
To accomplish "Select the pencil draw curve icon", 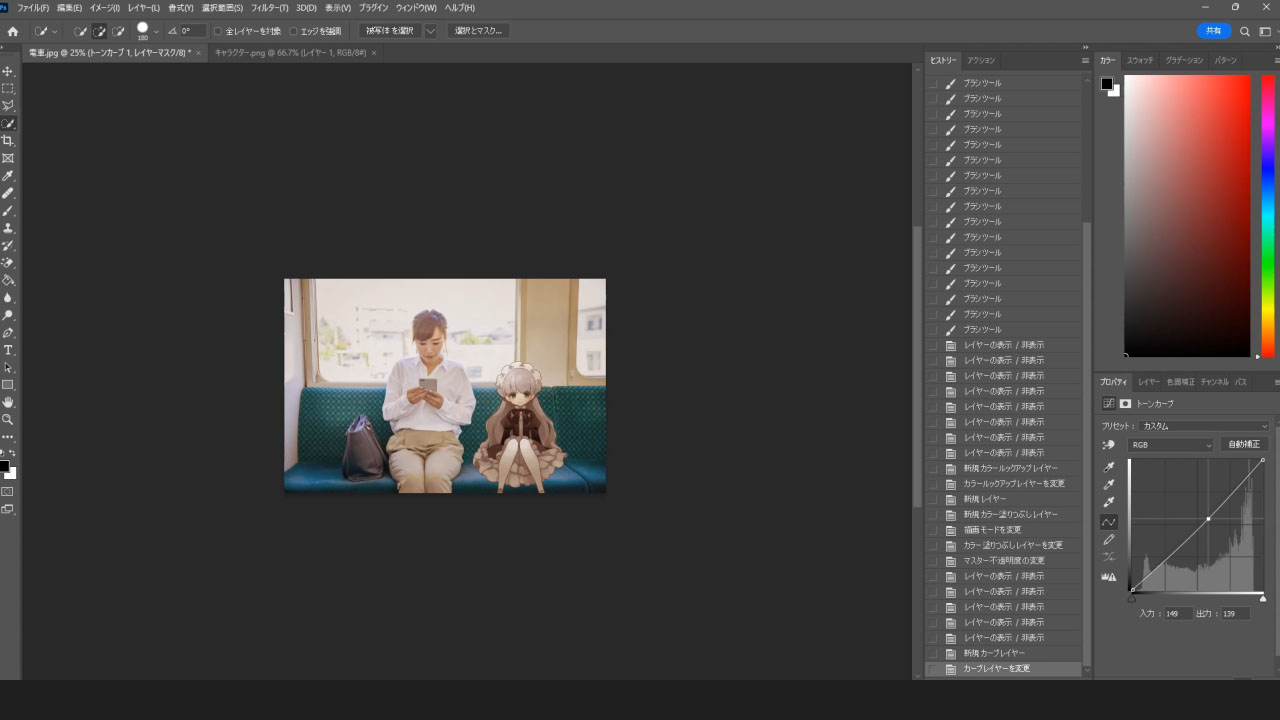I will 1108,540.
